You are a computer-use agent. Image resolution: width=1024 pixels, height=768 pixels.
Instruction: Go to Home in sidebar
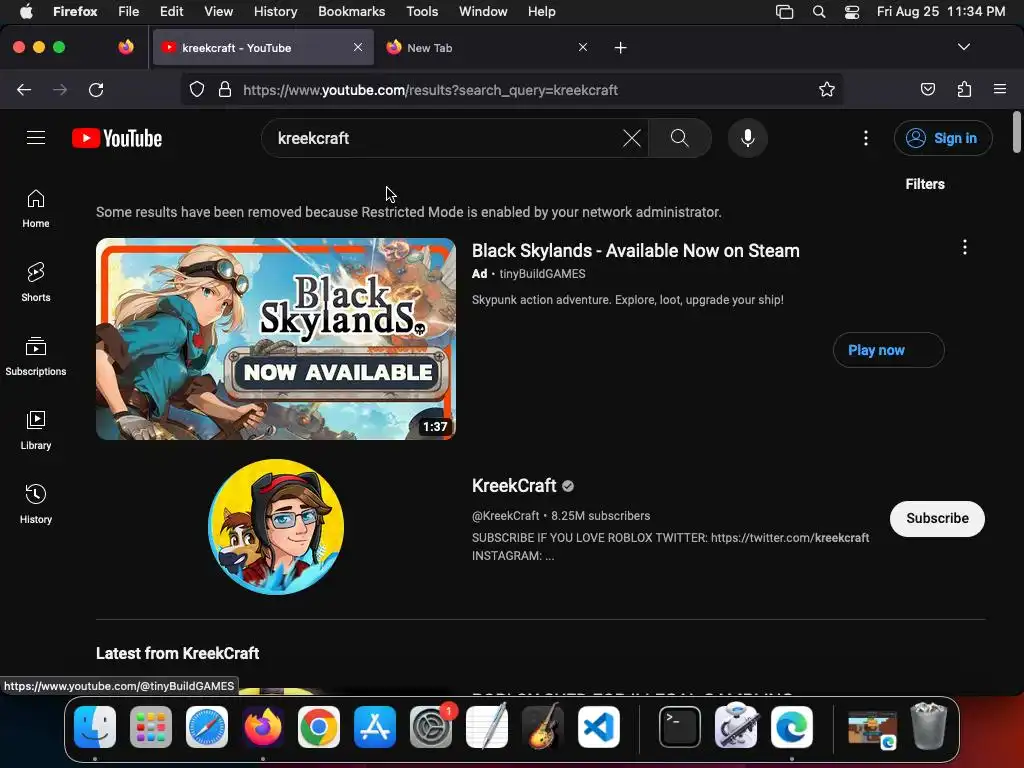coord(36,209)
